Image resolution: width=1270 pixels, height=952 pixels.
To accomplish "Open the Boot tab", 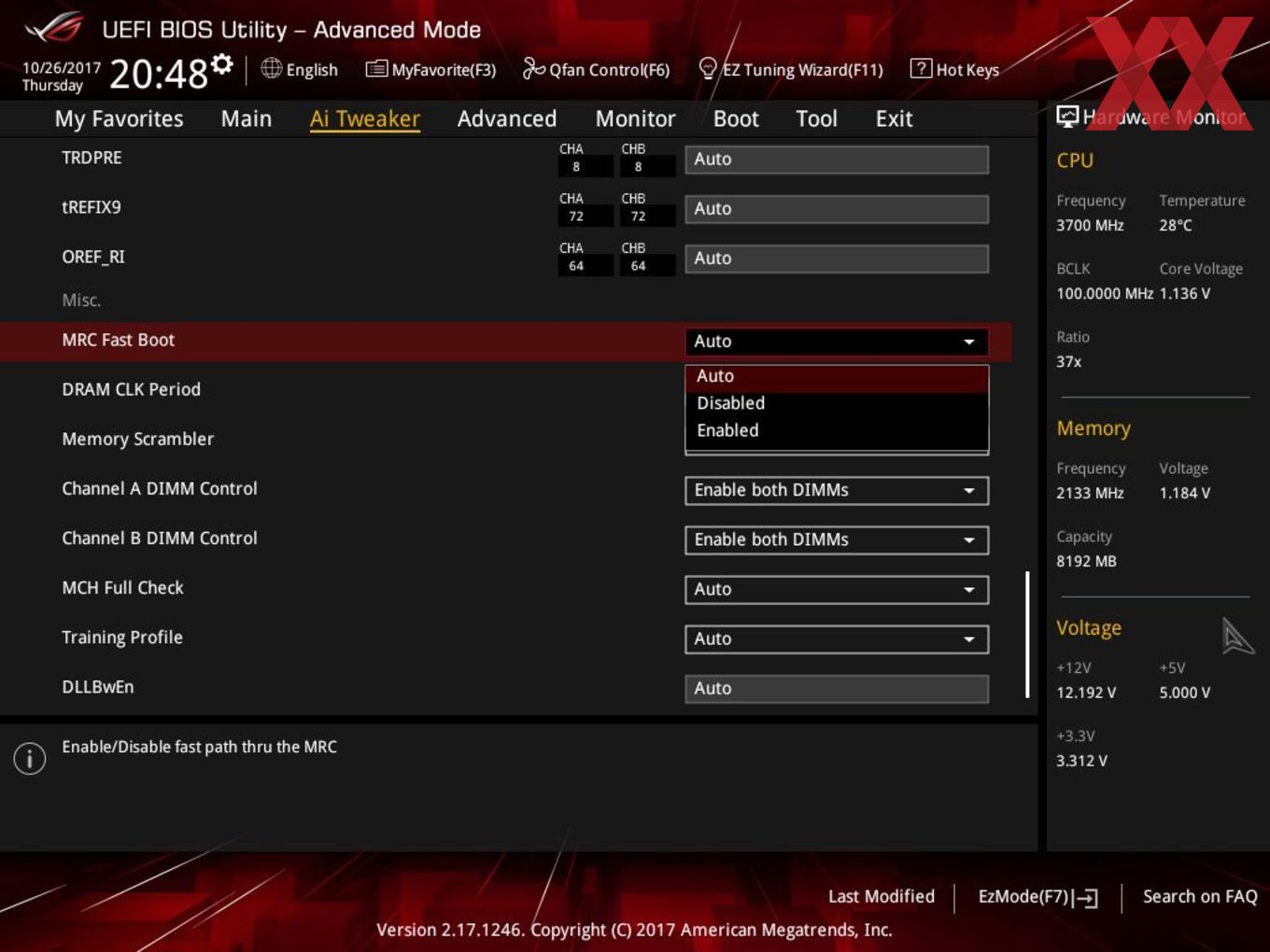I will (736, 119).
